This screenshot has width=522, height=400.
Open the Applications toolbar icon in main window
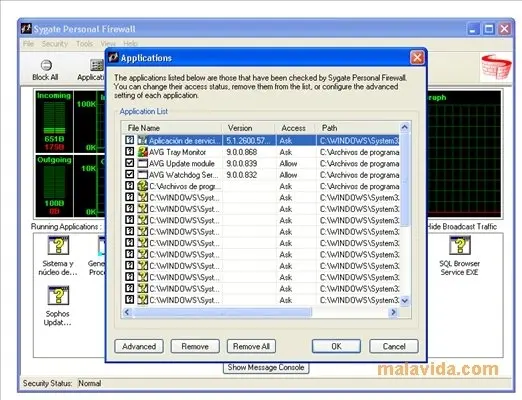(97, 65)
